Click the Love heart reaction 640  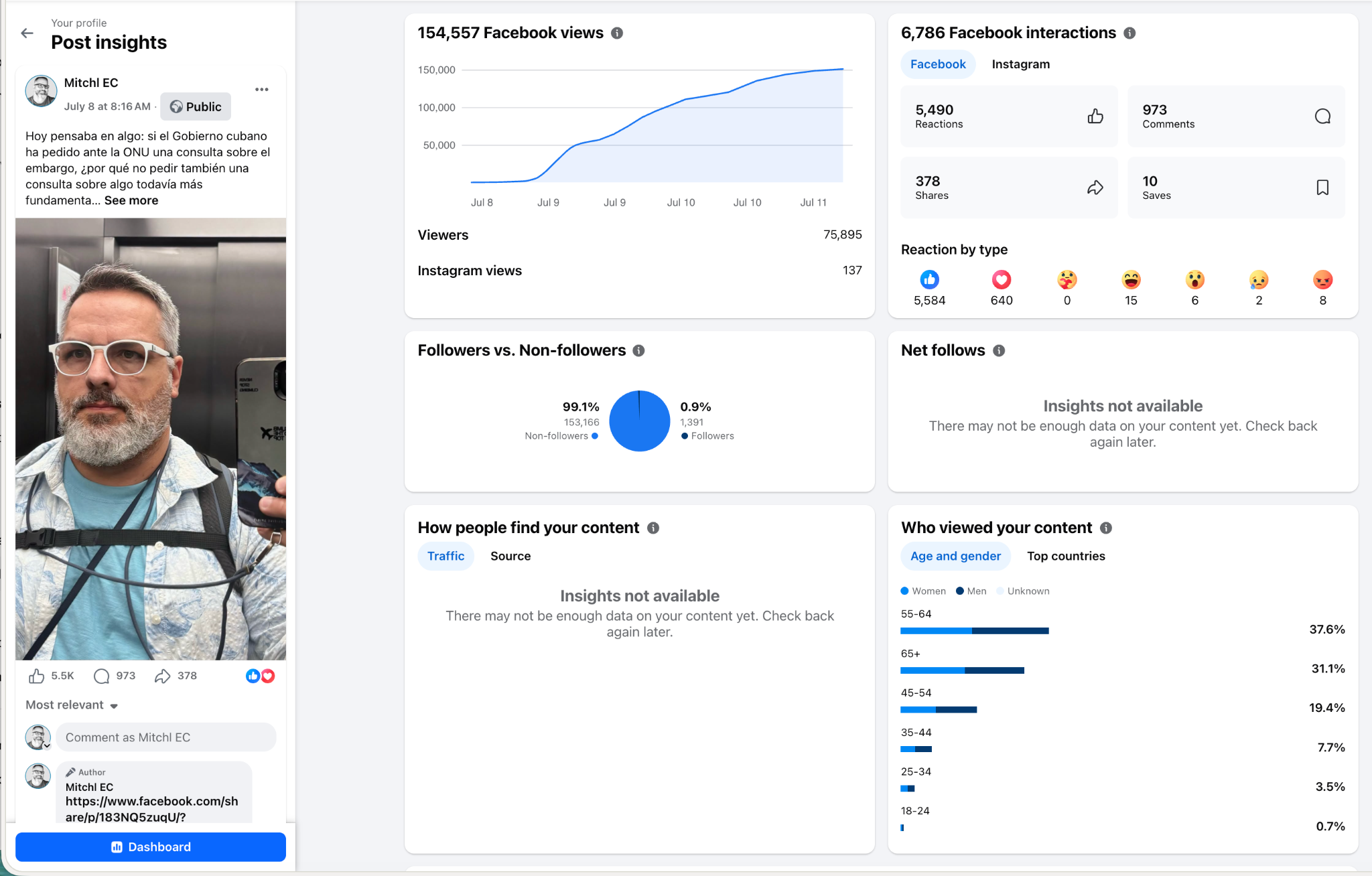click(x=1002, y=279)
